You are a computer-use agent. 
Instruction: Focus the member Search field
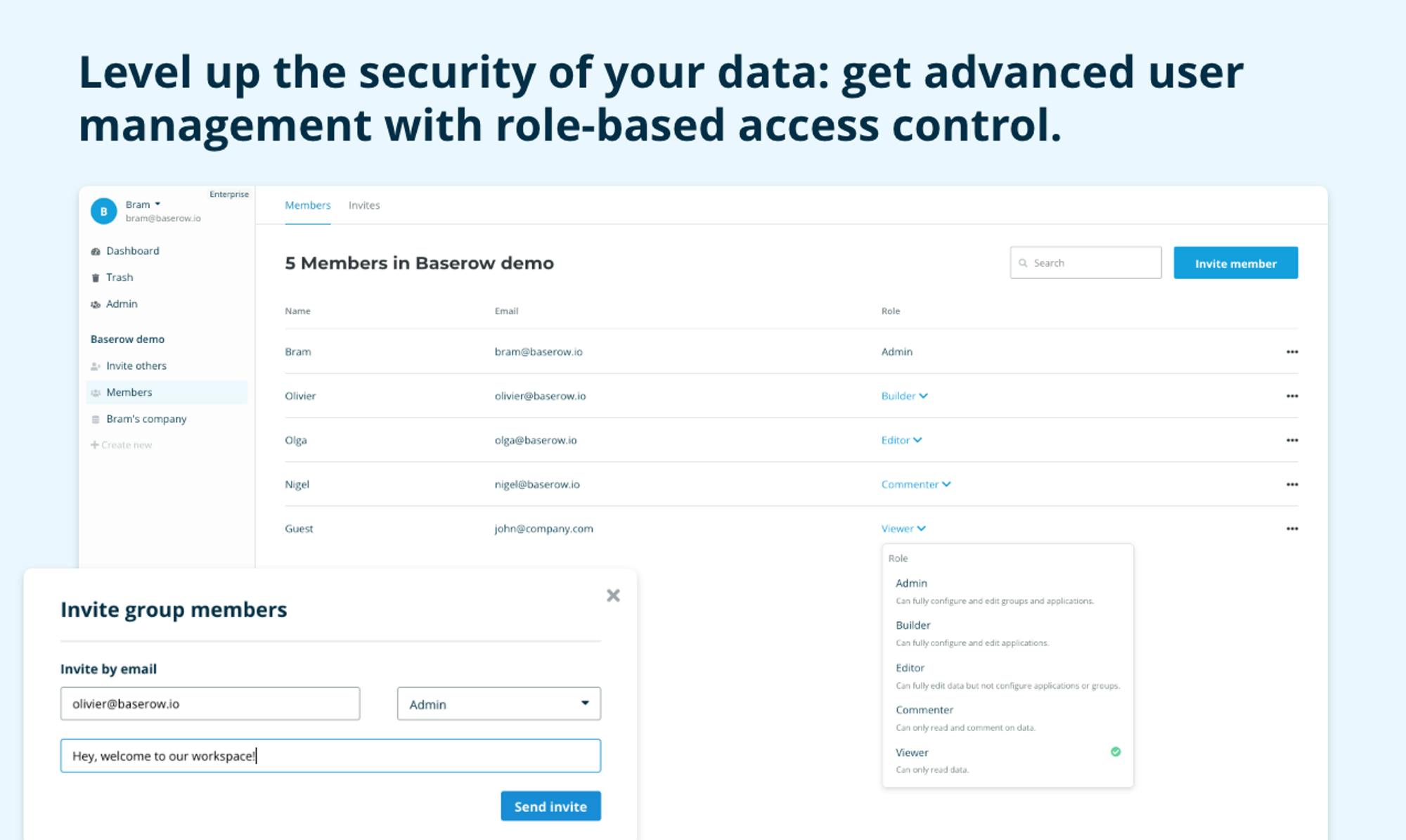click(1085, 263)
